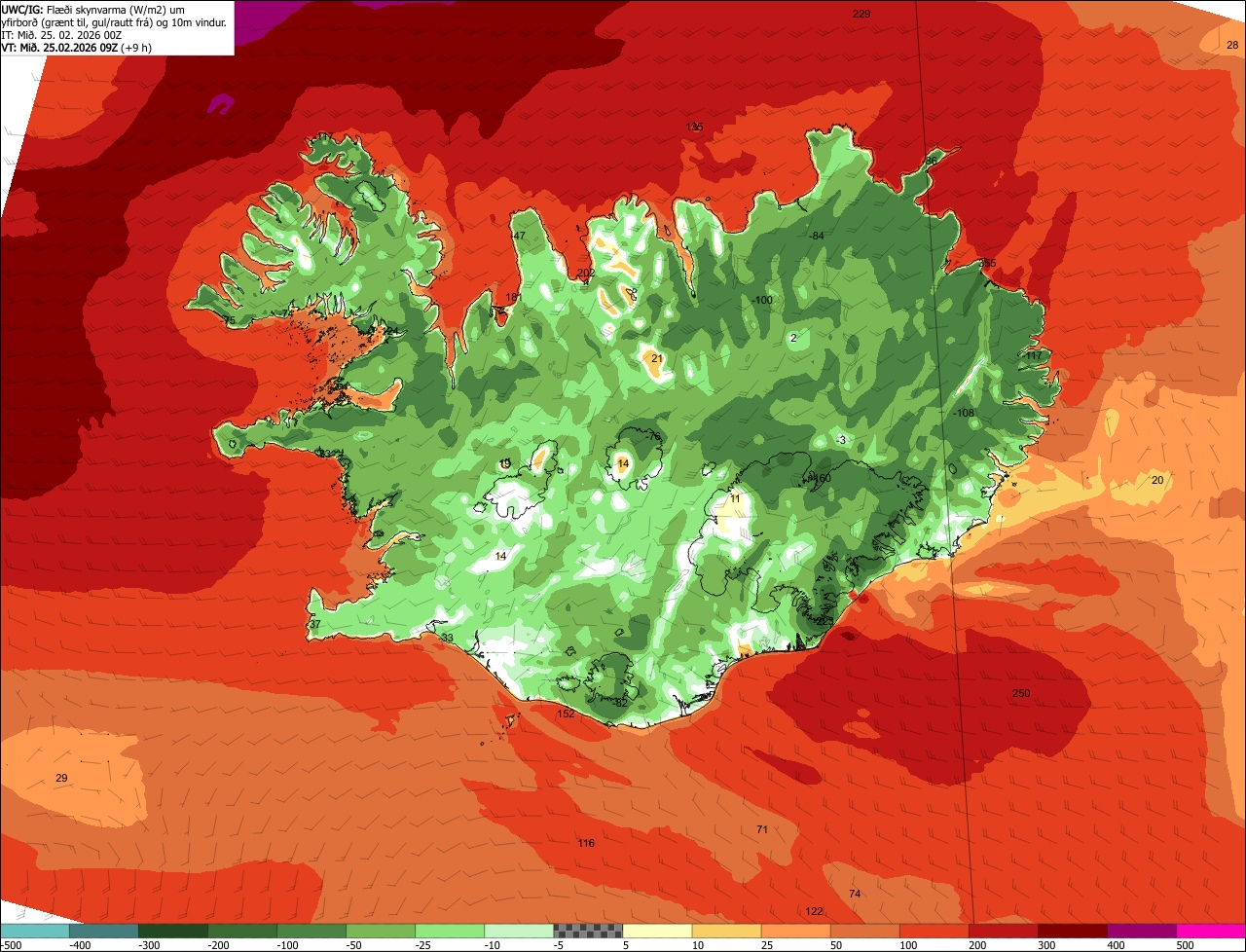The width and height of the screenshot is (1246, 952).
Task: Choose the purple swatch between 400 and 500
Action: click(1141, 931)
